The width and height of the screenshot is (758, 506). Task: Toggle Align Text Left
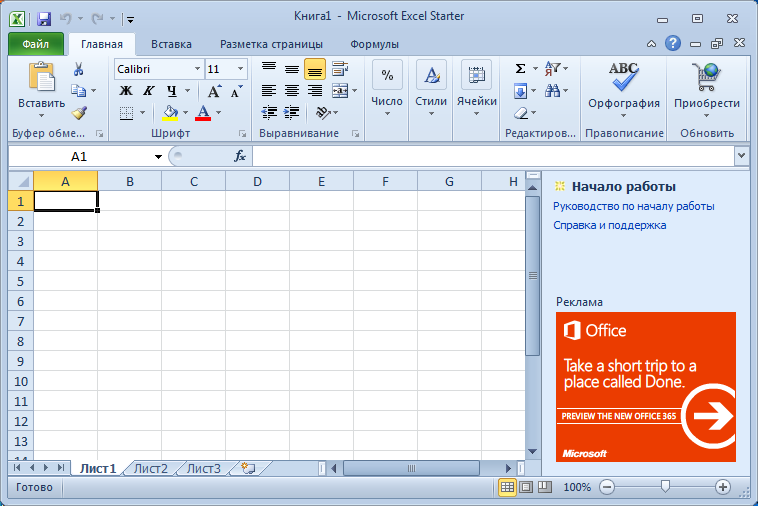(x=269, y=91)
